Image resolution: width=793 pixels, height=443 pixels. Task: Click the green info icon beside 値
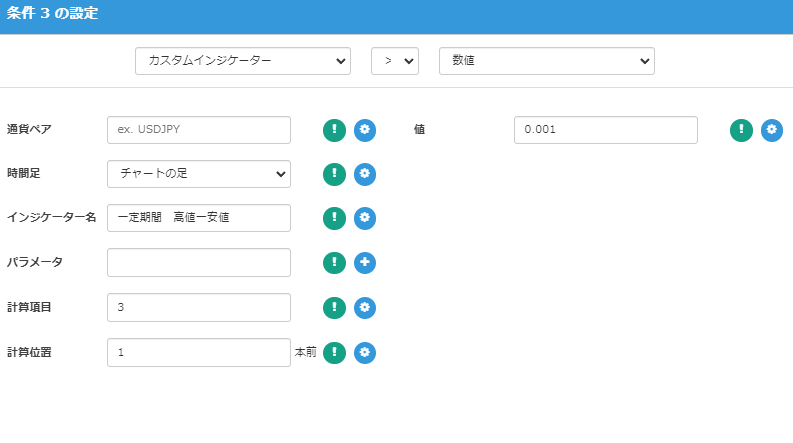[x=740, y=130]
